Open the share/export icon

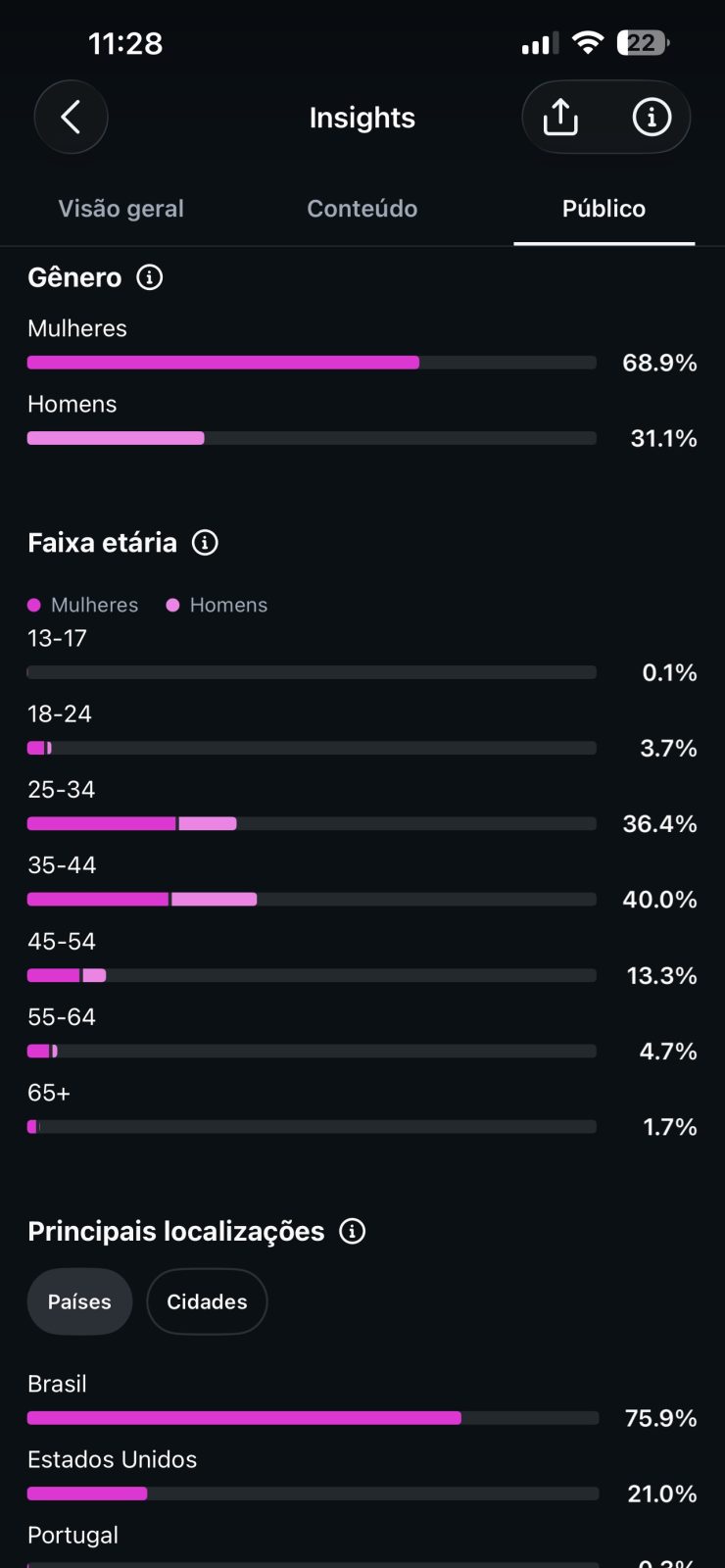pos(560,118)
